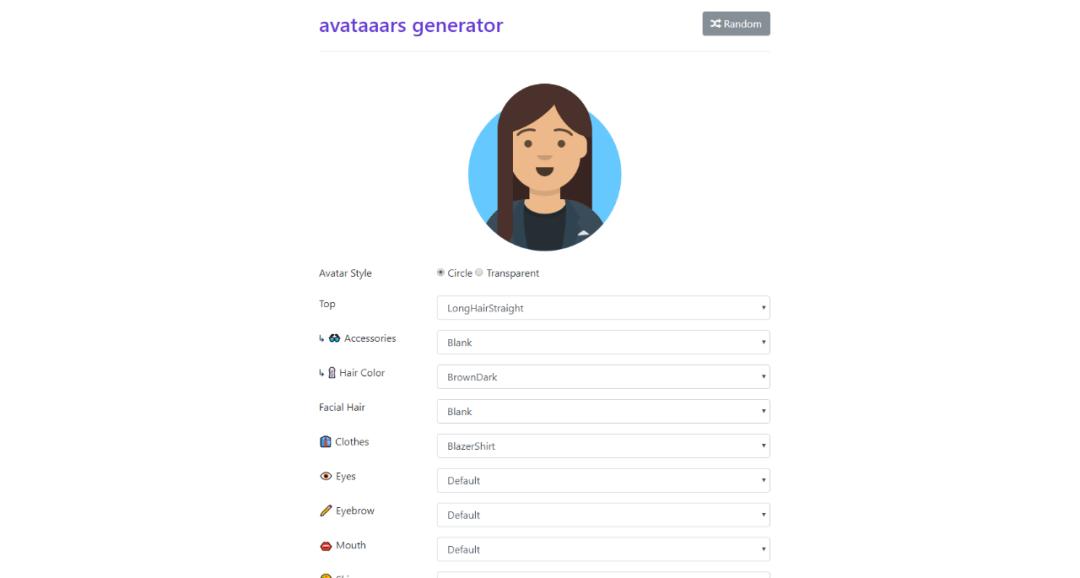Viewport: 1080px width, 578px height.
Task: Click the avatar preview image
Action: (544, 167)
